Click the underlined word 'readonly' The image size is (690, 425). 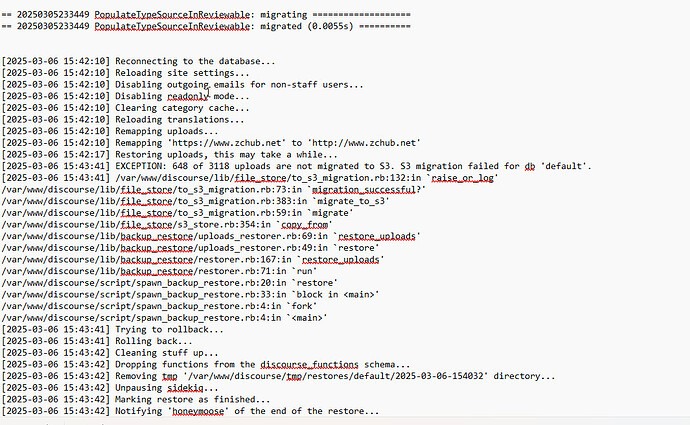coord(187,96)
